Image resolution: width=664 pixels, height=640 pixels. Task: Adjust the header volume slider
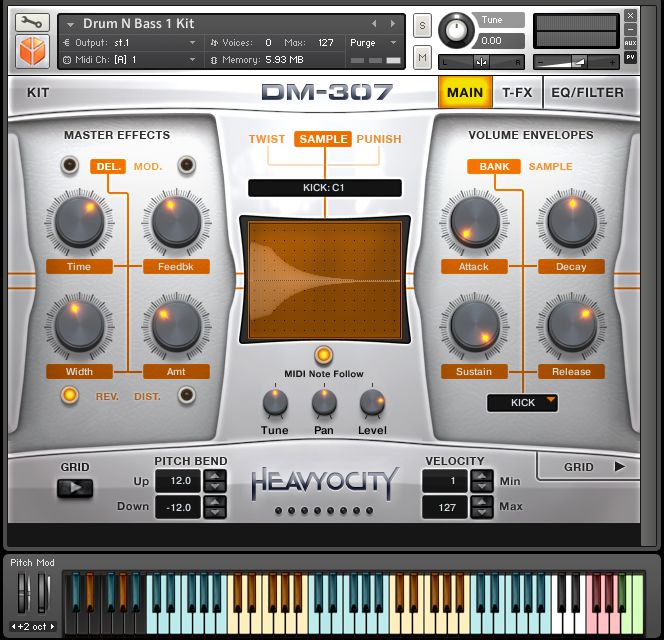point(576,62)
